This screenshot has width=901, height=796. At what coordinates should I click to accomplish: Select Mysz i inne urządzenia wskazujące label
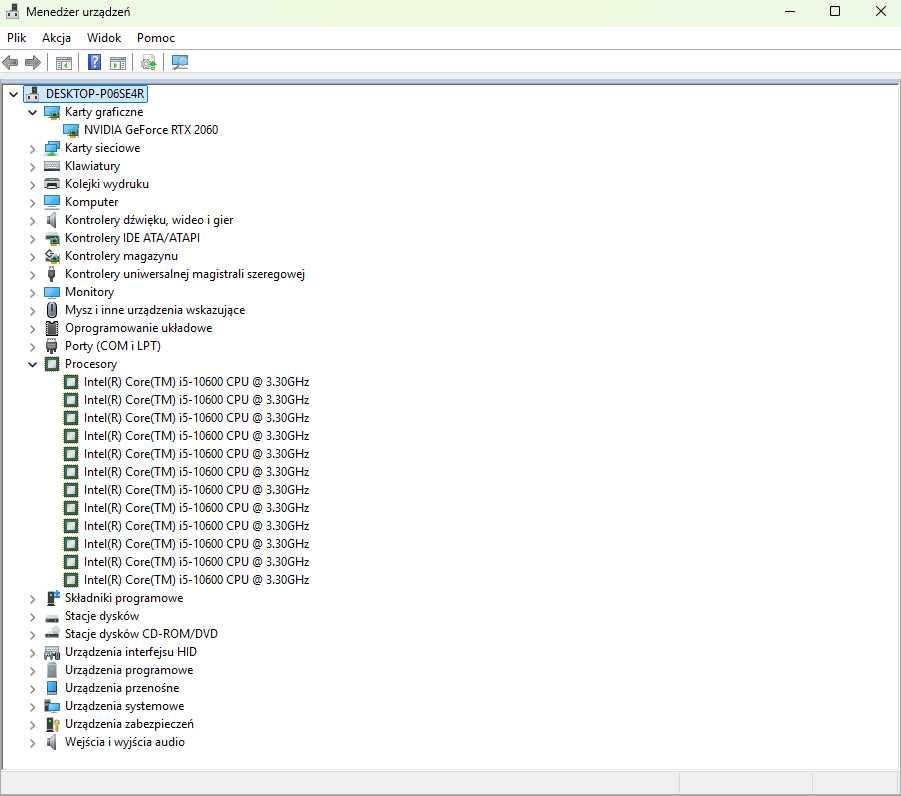click(155, 310)
